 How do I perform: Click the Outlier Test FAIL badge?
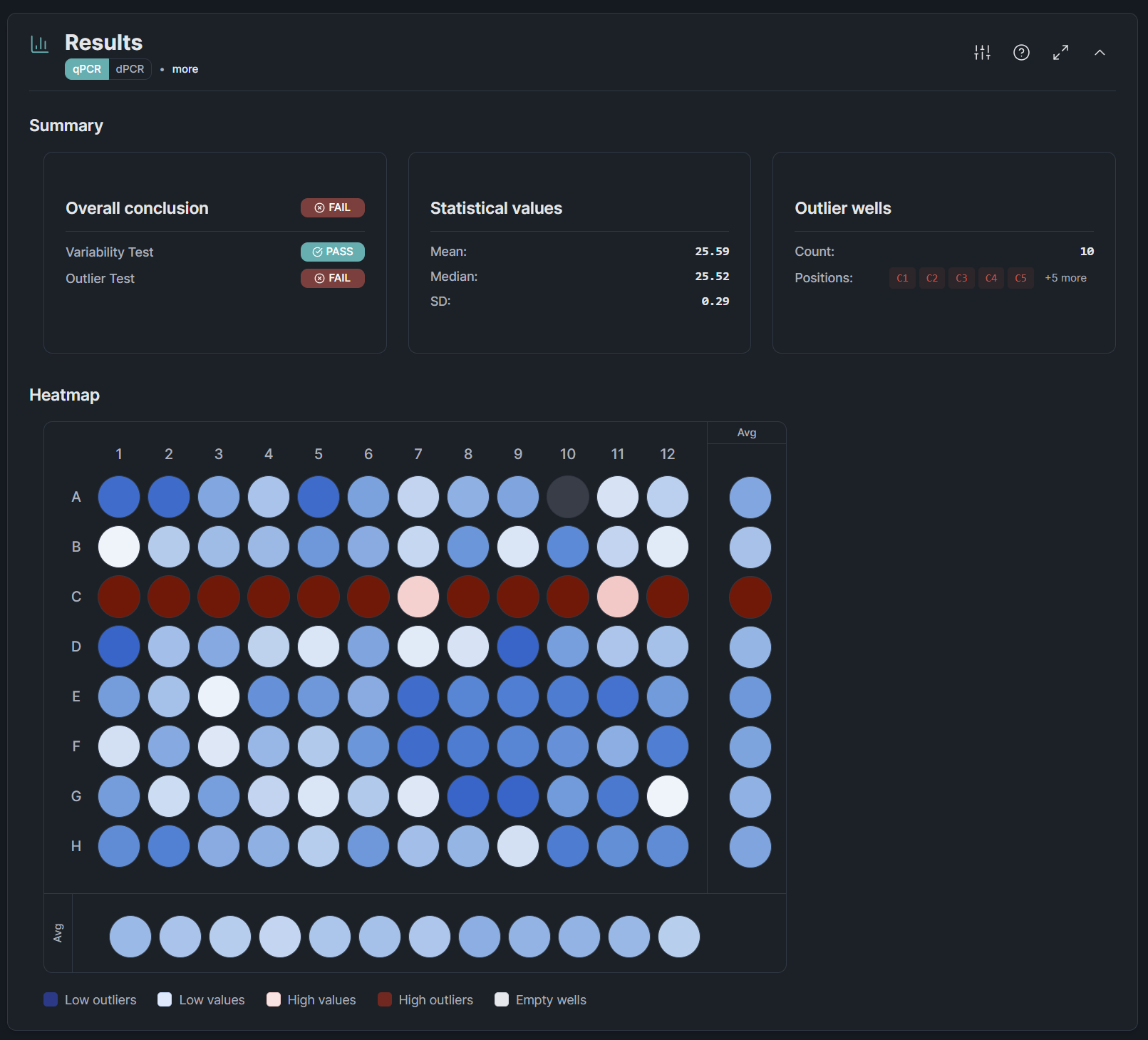pos(332,278)
